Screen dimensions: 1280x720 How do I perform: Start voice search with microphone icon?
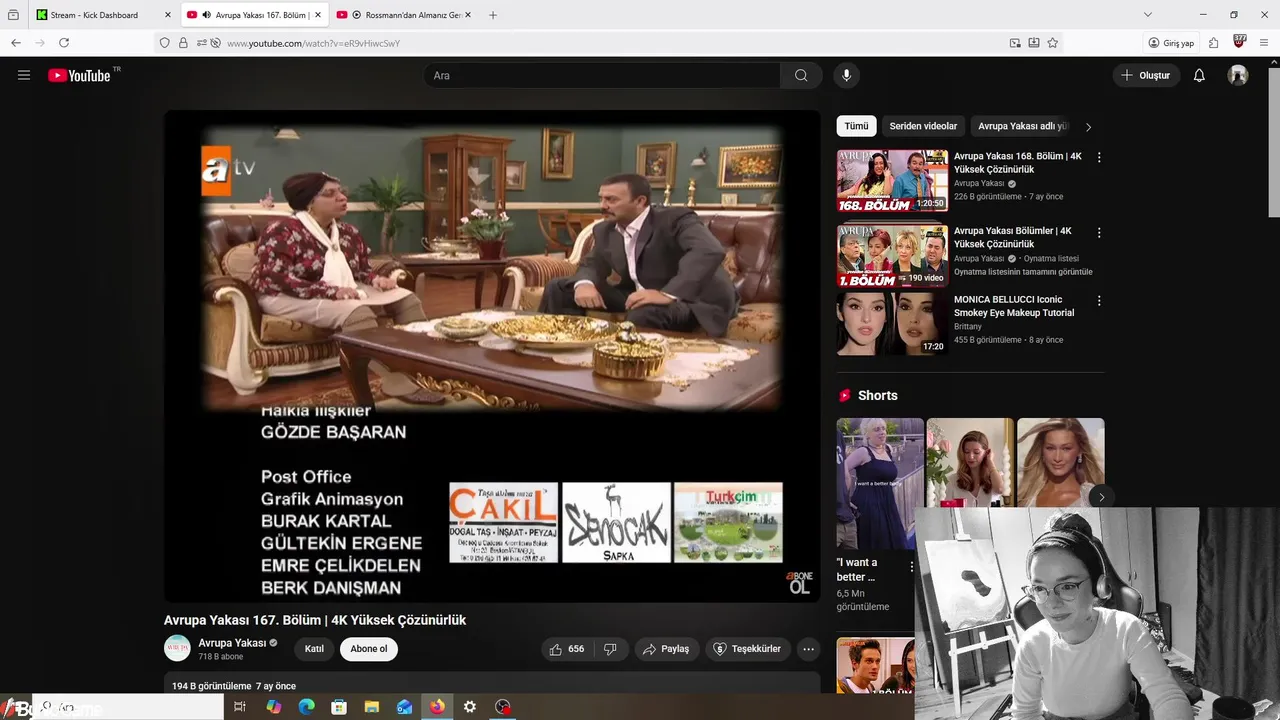click(x=846, y=75)
